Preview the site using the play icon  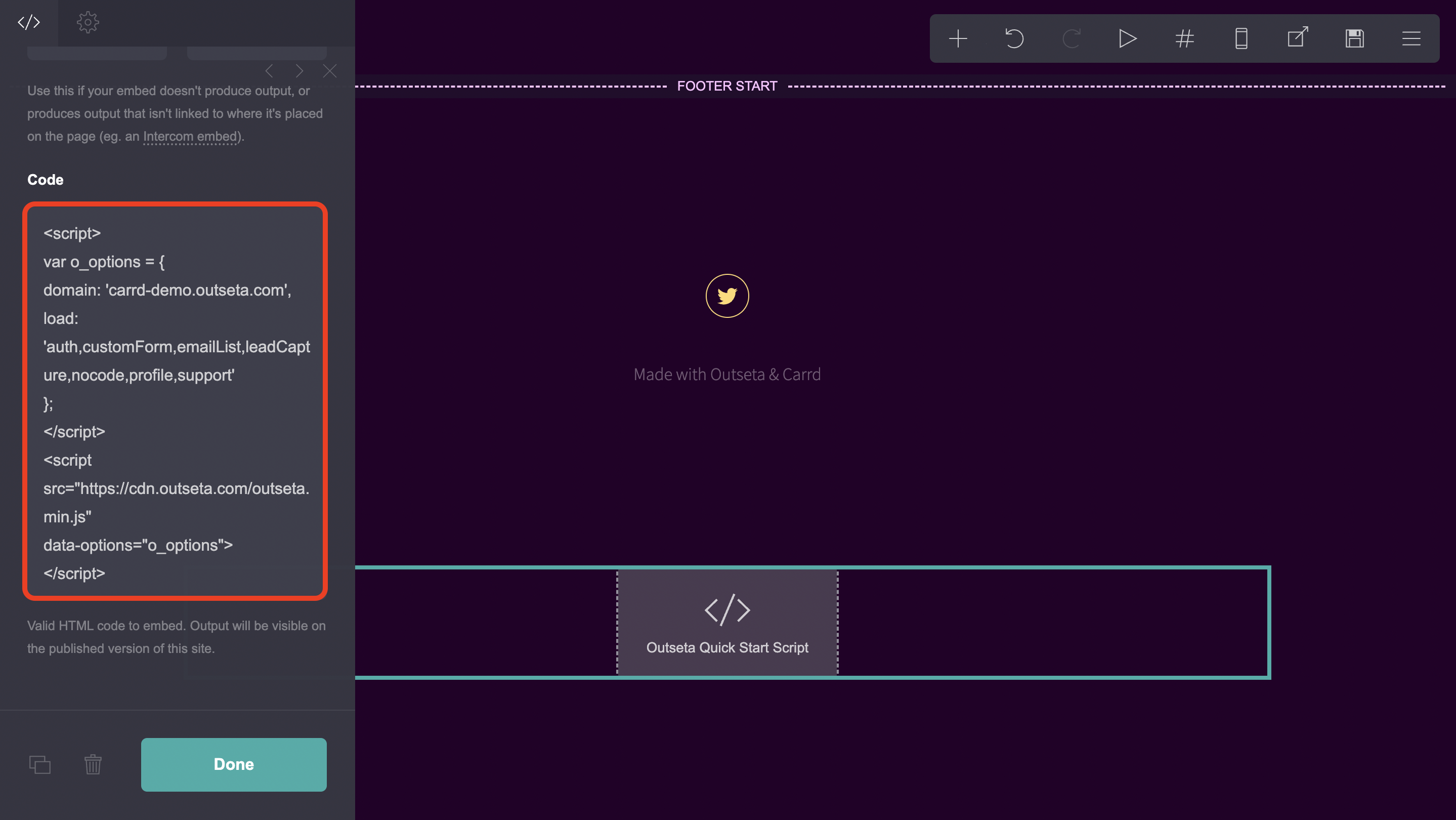(1128, 38)
